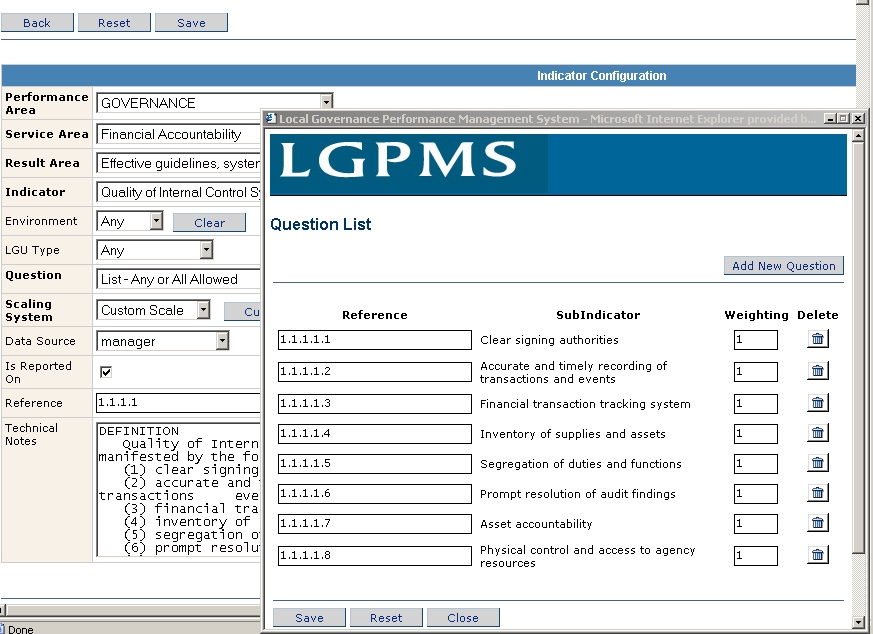
Task: Open the Scaling System dropdown
Action: pos(204,310)
